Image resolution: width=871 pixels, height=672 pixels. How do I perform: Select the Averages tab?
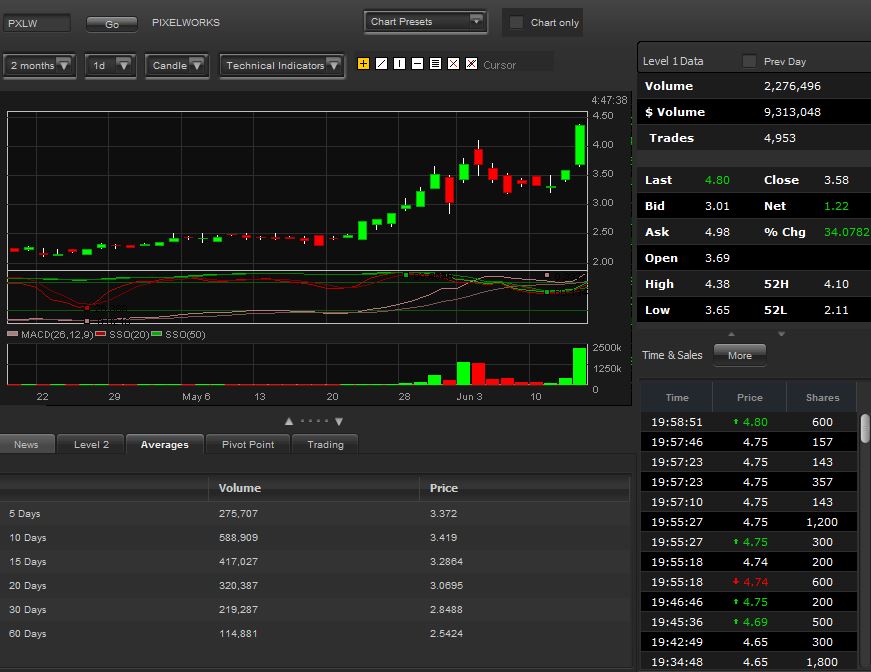[165, 444]
